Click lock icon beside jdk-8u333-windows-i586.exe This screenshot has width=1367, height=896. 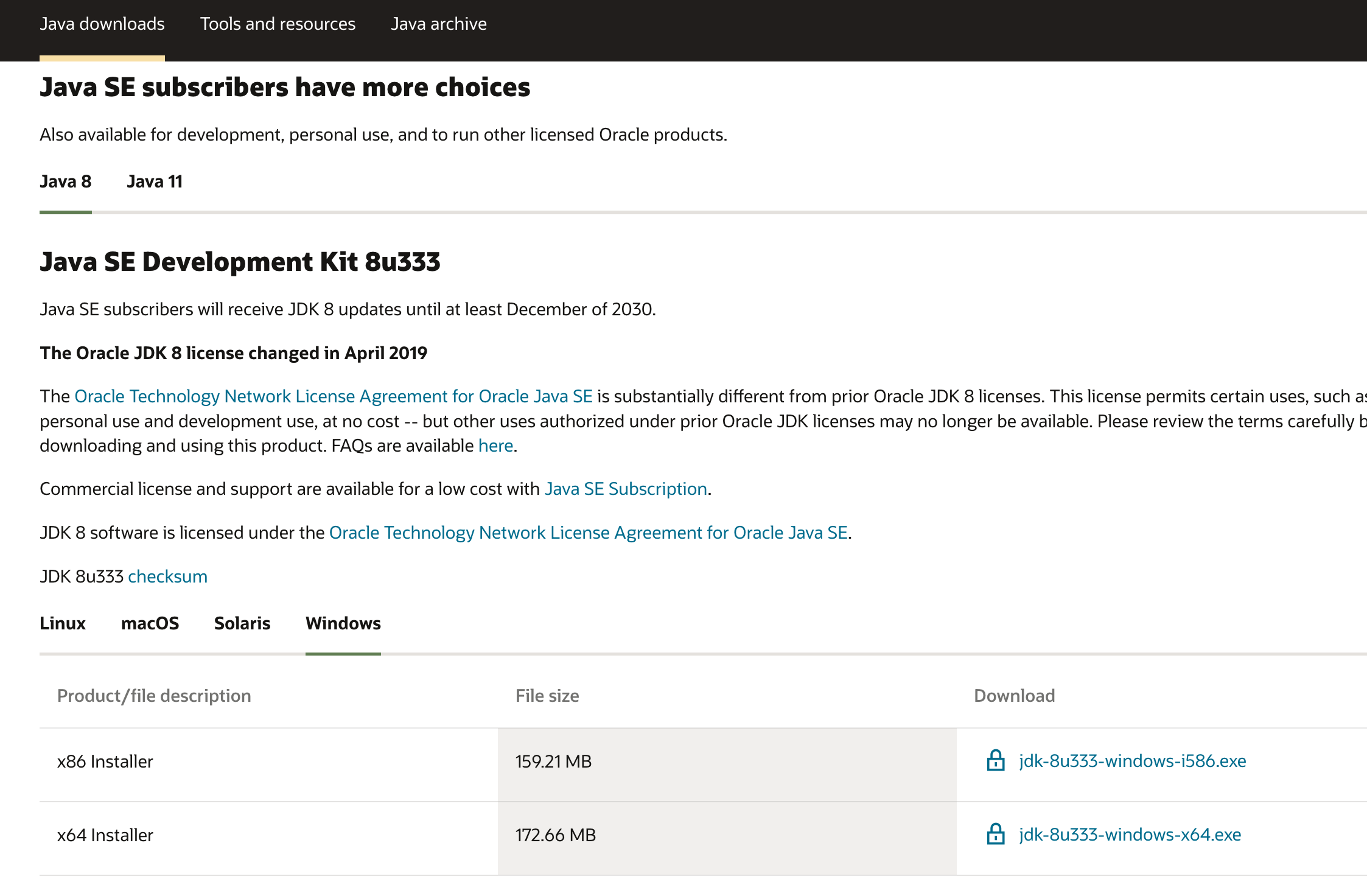[995, 761]
